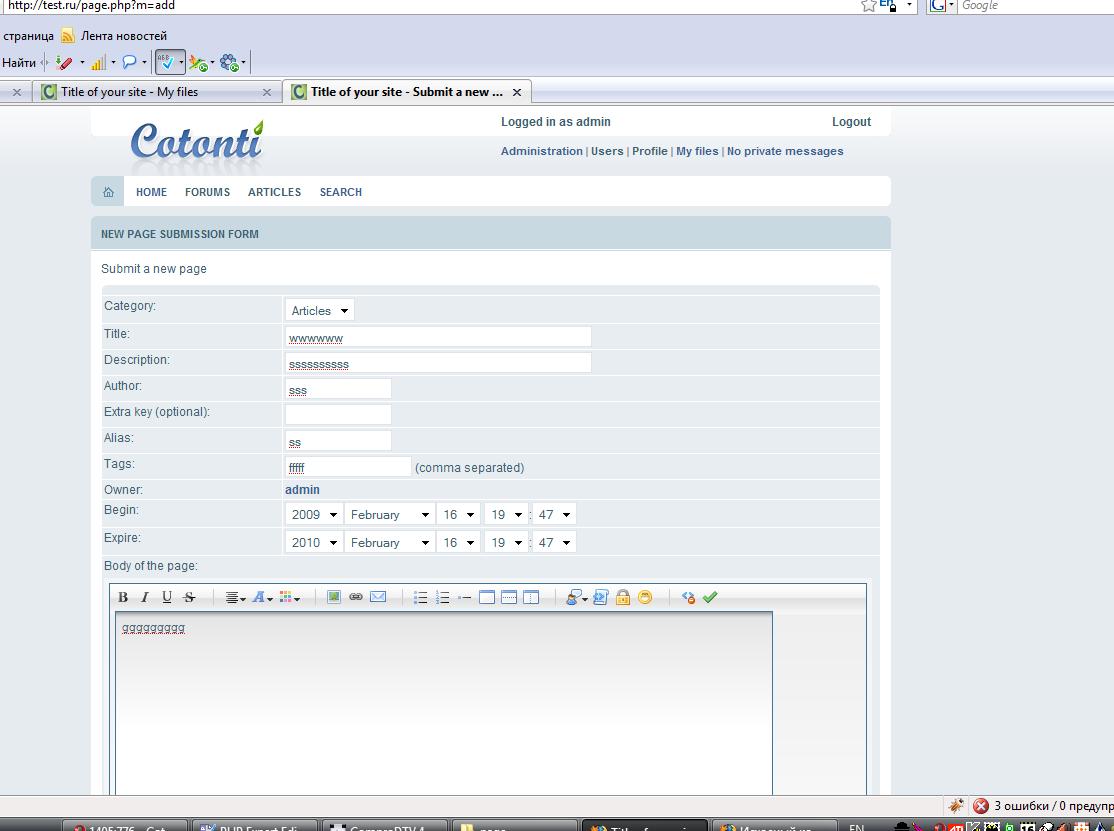Insert a hyperlink with the link icon

356,597
